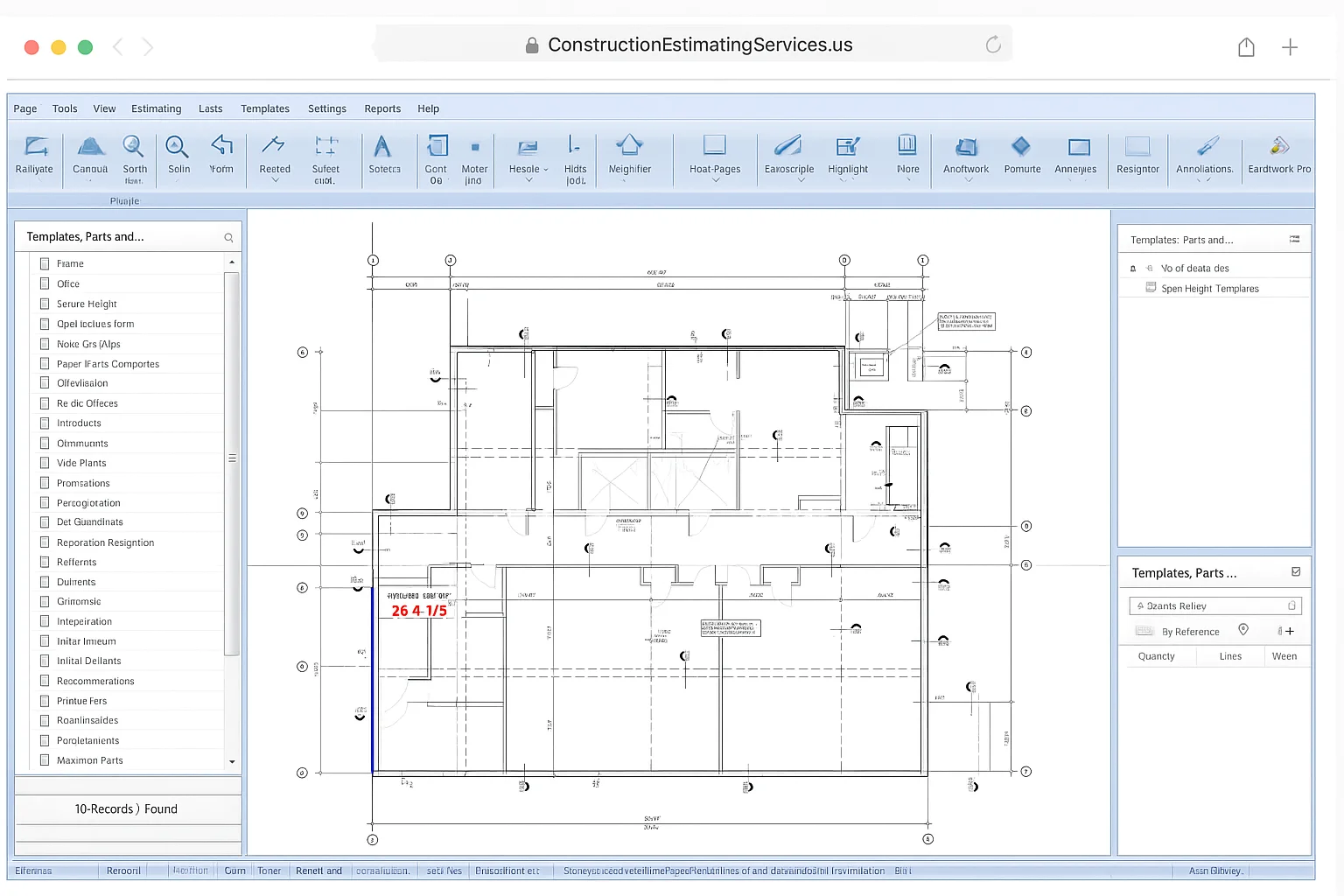
Task: Check the Serure Height item
Action: coord(45,304)
